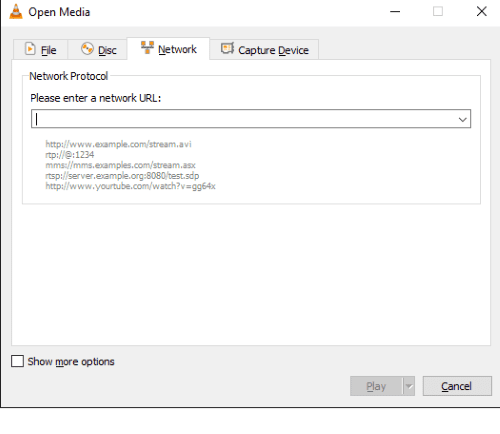Click example text http://www.example.com/stream.avi

[118, 144]
